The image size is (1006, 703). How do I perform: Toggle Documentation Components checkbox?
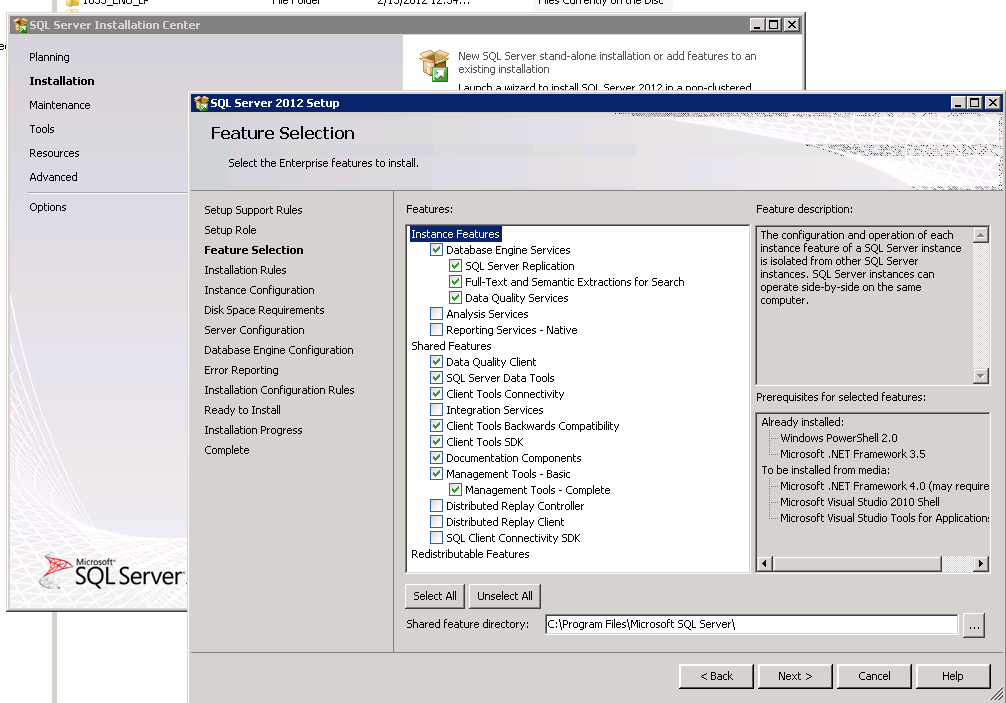pos(436,458)
